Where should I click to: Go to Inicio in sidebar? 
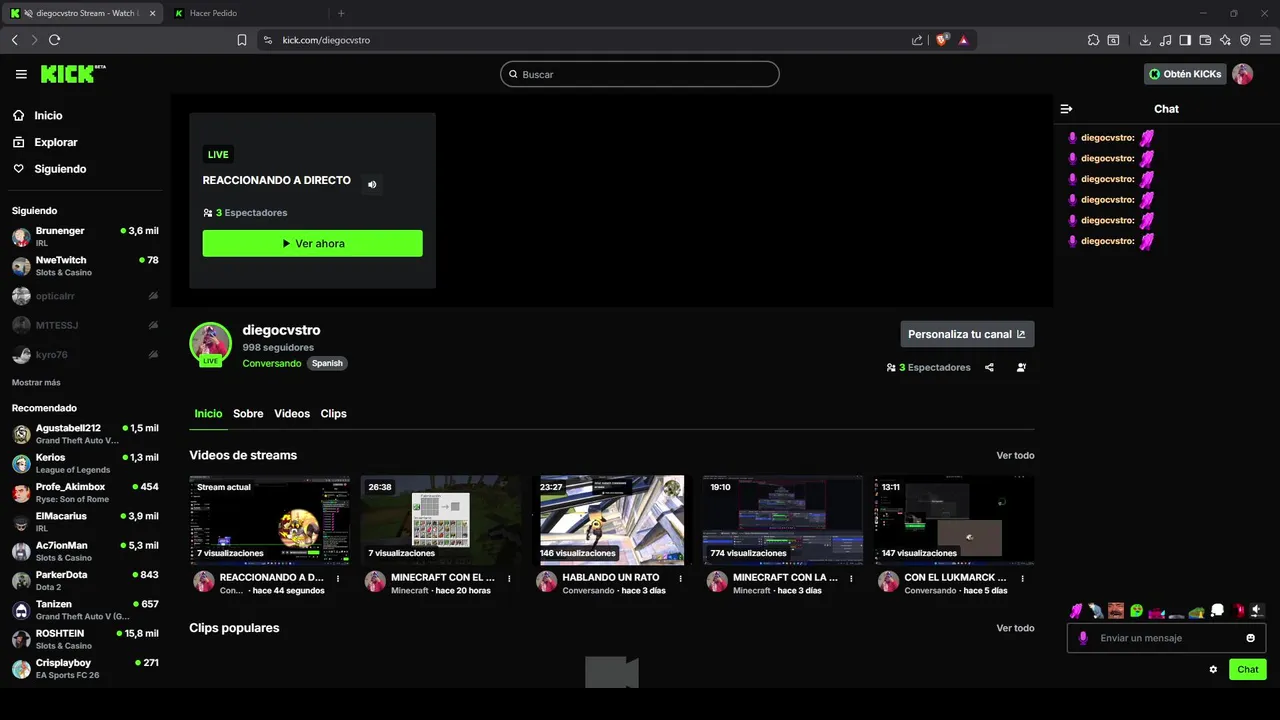click(x=48, y=116)
